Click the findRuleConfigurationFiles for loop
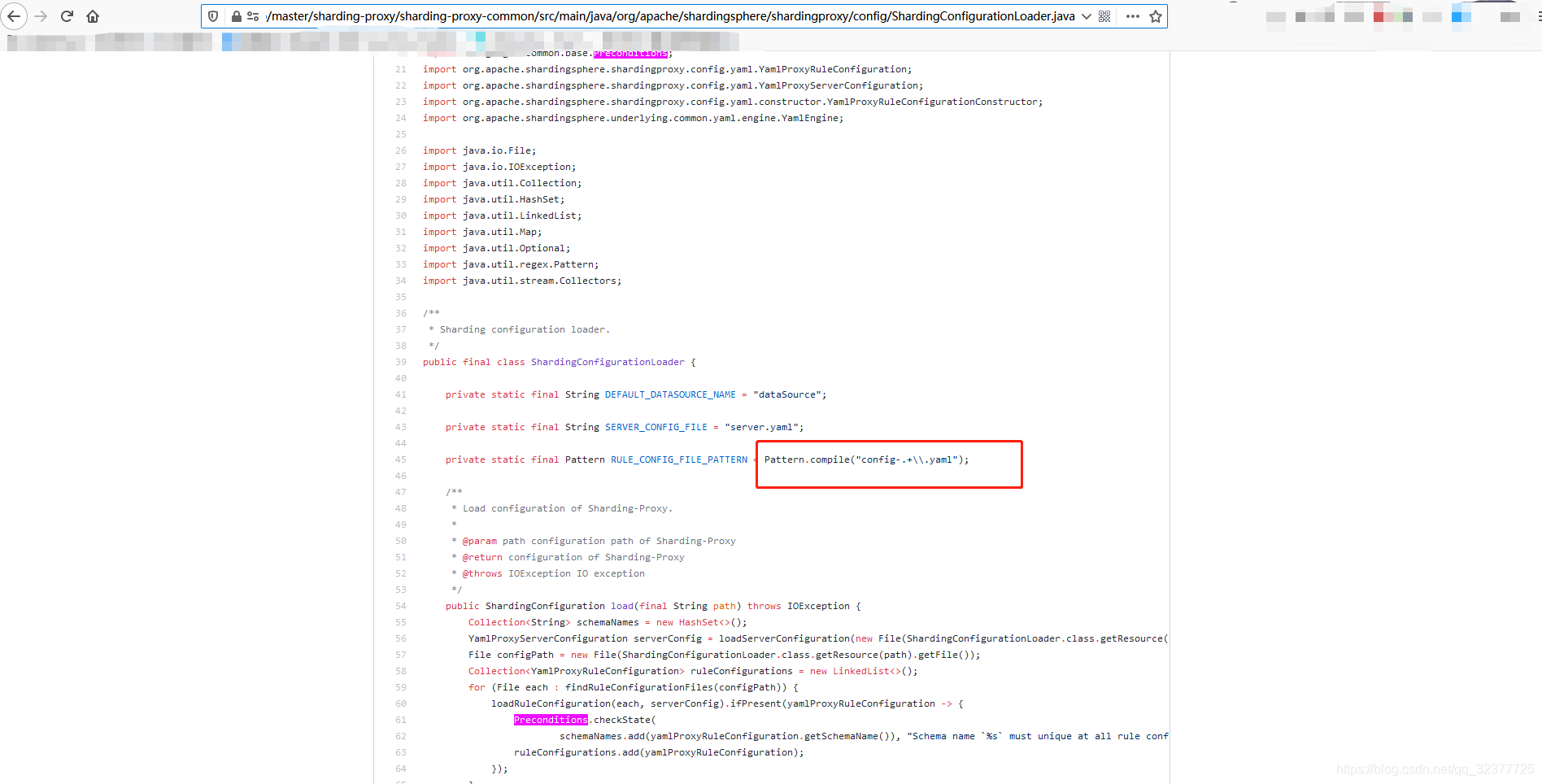This screenshot has height=784, width=1542. pos(633,687)
